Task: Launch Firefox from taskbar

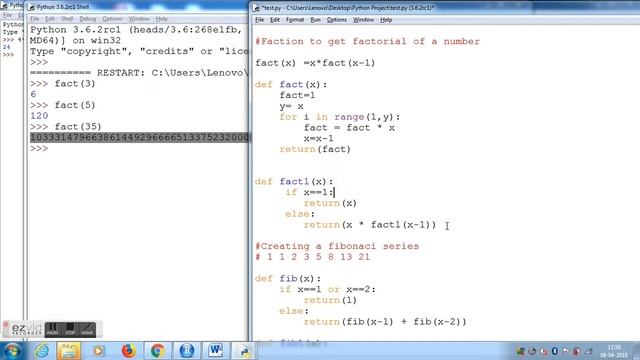Action: pos(128,351)
